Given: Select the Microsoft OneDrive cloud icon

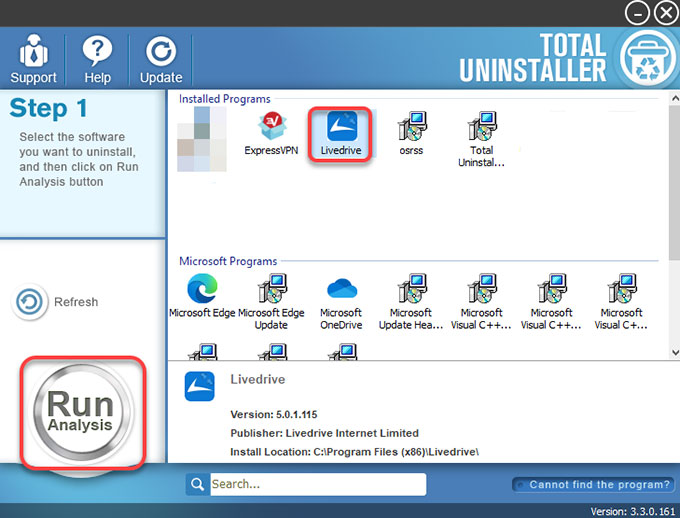Looking at the screenshot, I should pyautogui.click(x=341, y=302).
